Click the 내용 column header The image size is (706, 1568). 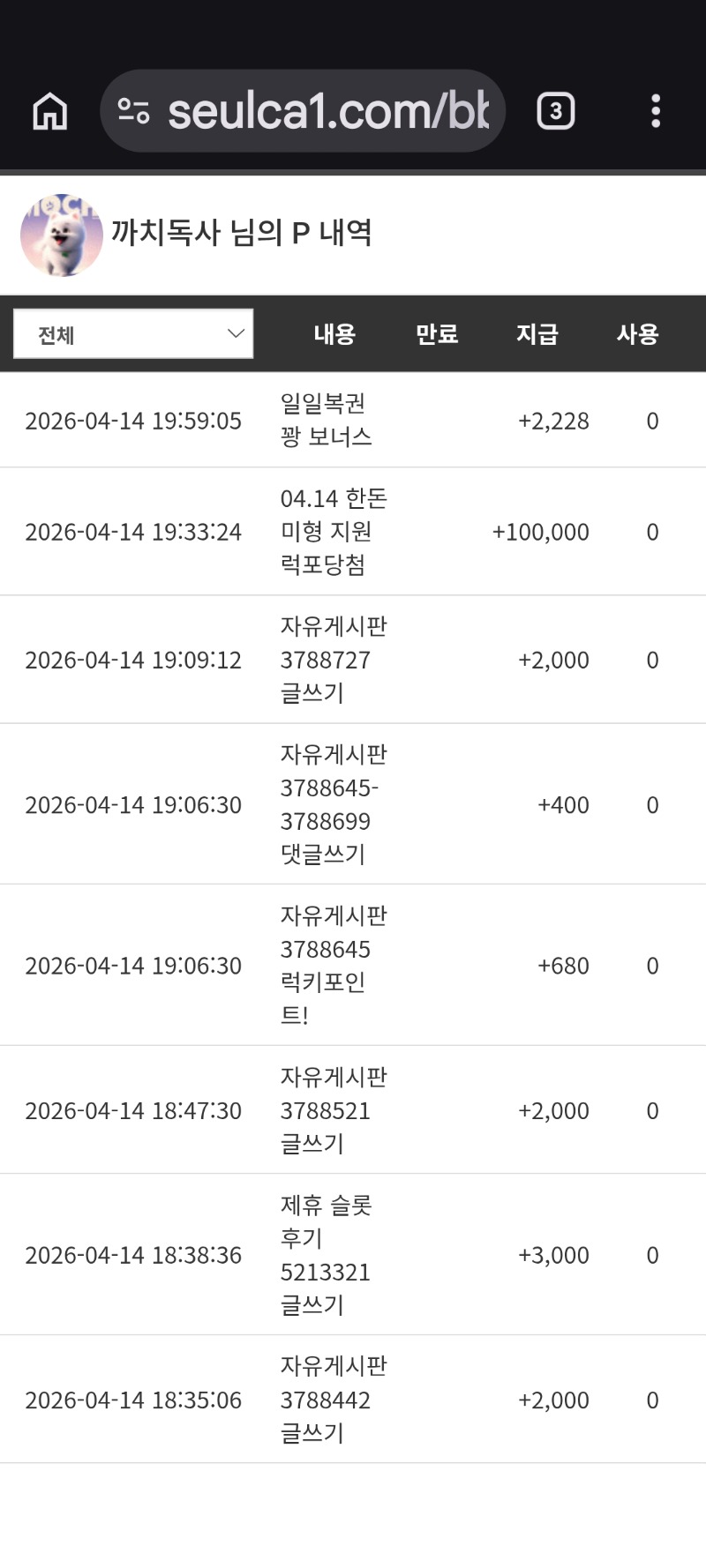pyautogui.click(x=334, y=334)
